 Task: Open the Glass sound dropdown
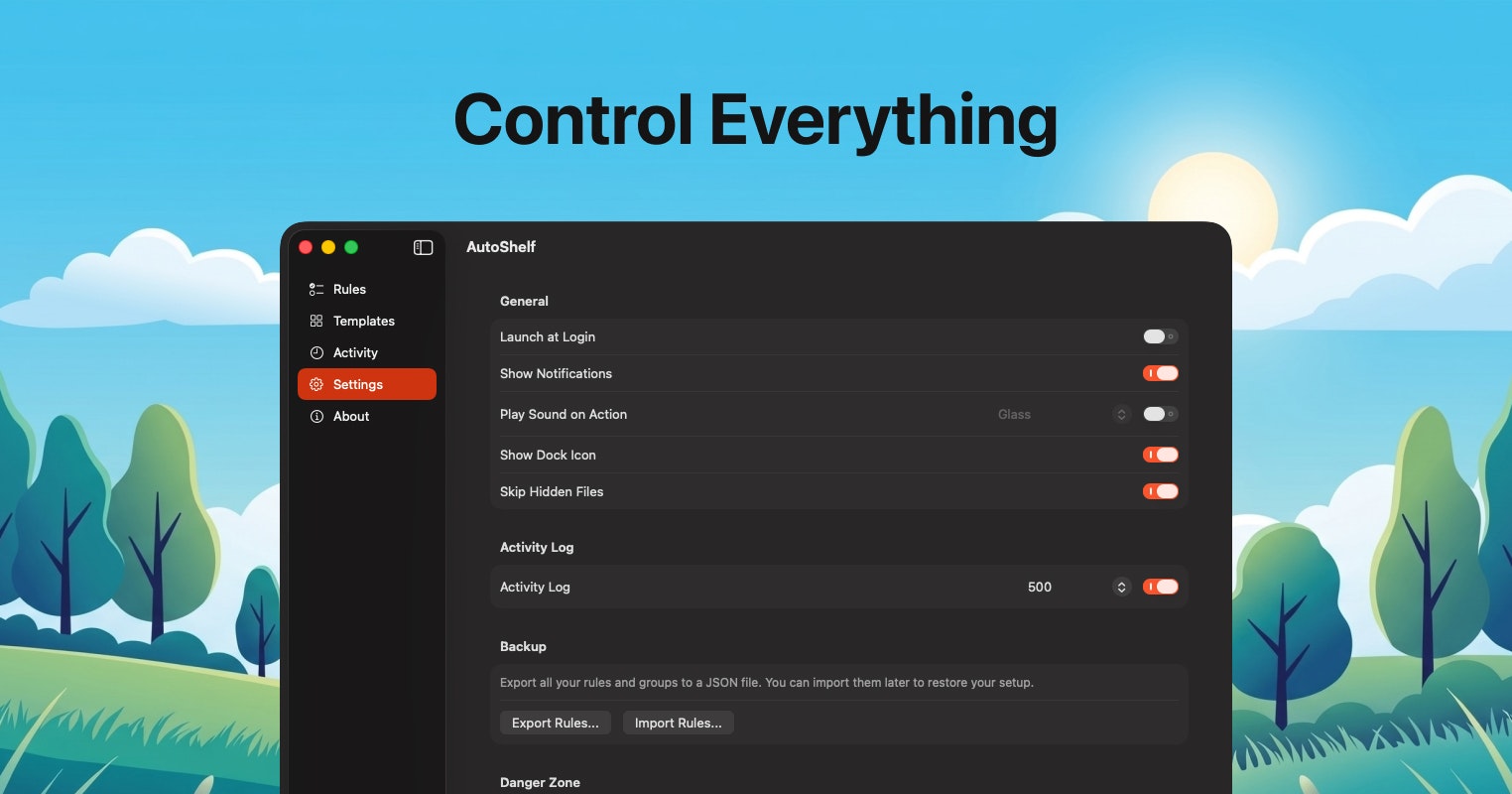point(1063,414)
